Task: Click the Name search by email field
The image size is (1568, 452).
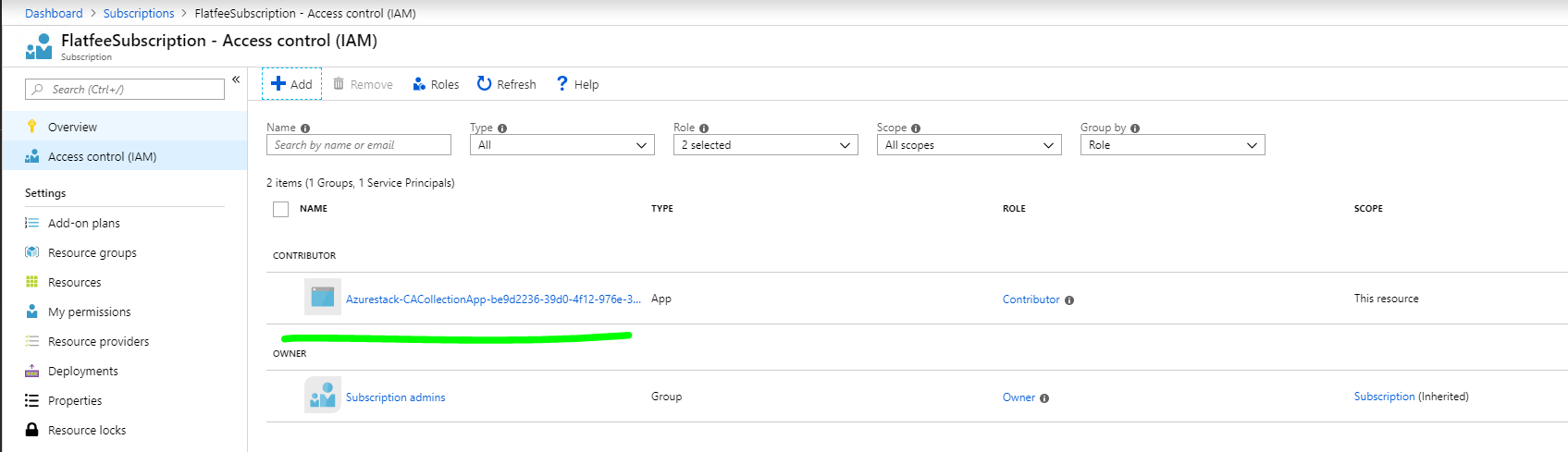Action: (x=359, y=145)
